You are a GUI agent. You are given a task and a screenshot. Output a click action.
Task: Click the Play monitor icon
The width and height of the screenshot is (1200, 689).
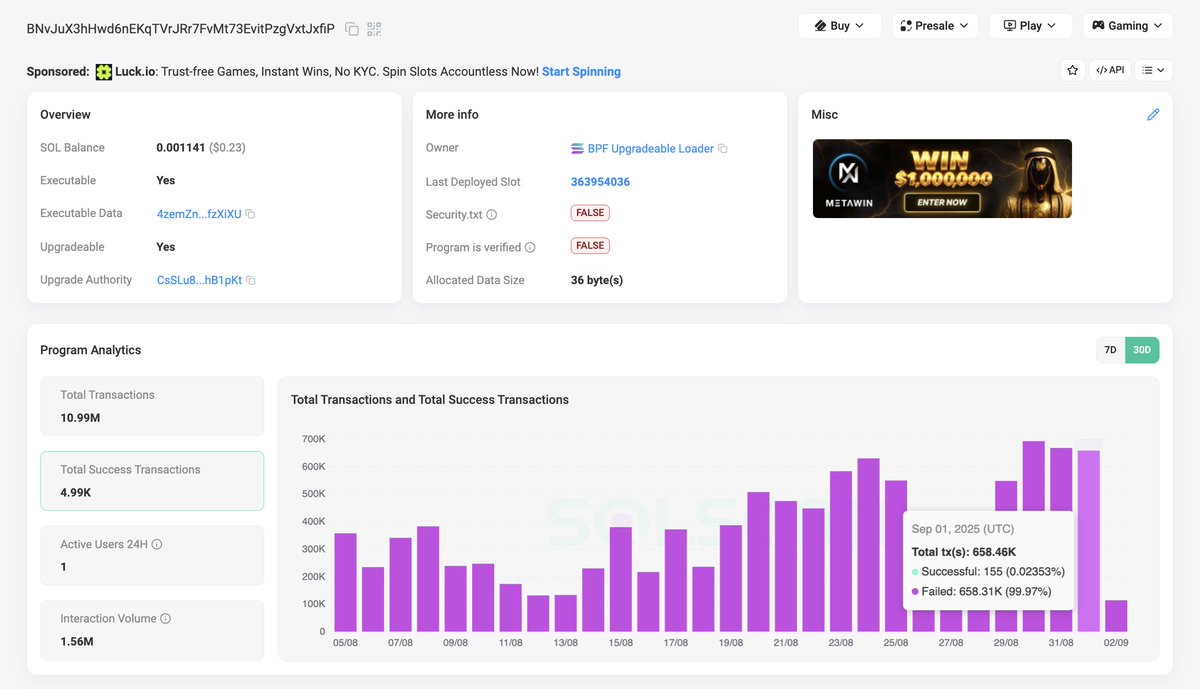[x=1010, y=26]
